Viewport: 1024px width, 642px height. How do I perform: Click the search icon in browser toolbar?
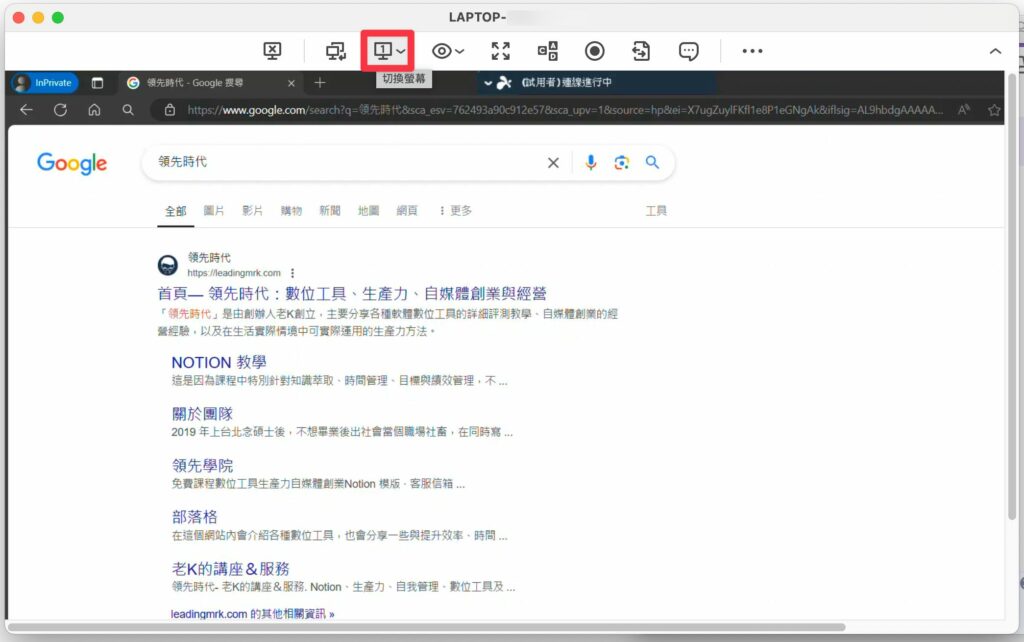128,110
